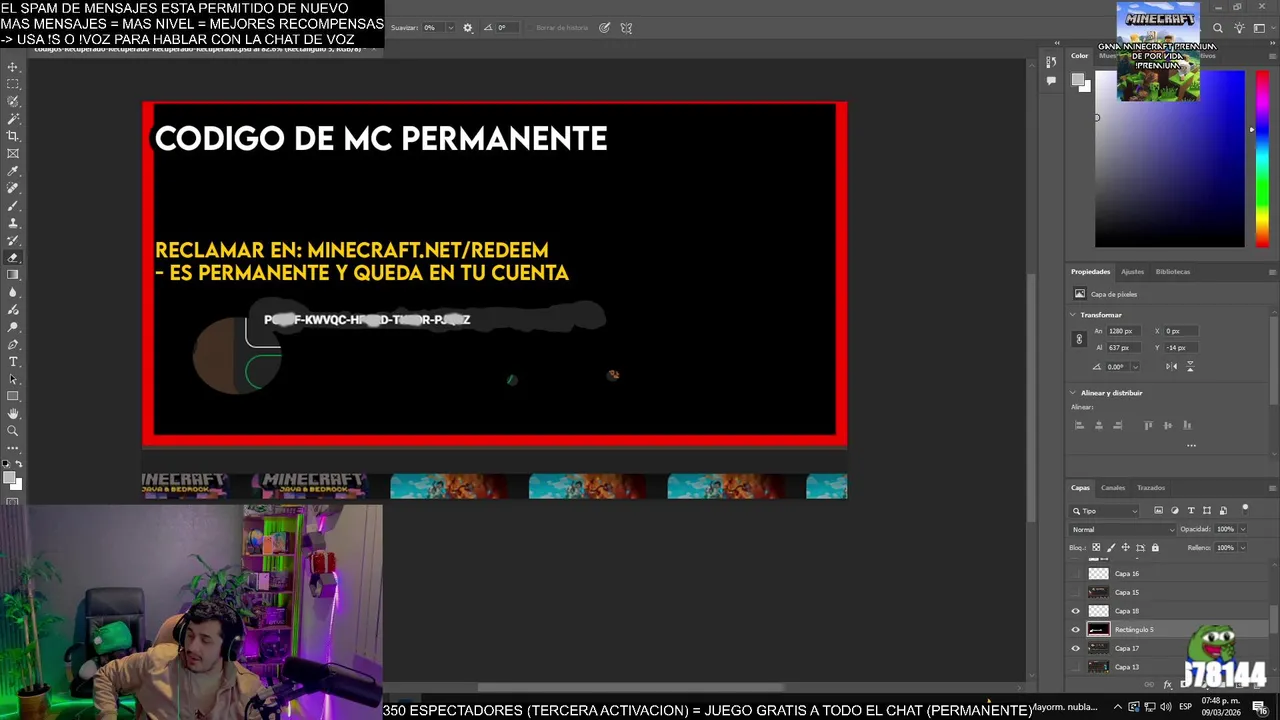Flip layer horizontally in Transformar section
The height and width of the screenshot is (720, 1280).
(x=1172, y=366)
